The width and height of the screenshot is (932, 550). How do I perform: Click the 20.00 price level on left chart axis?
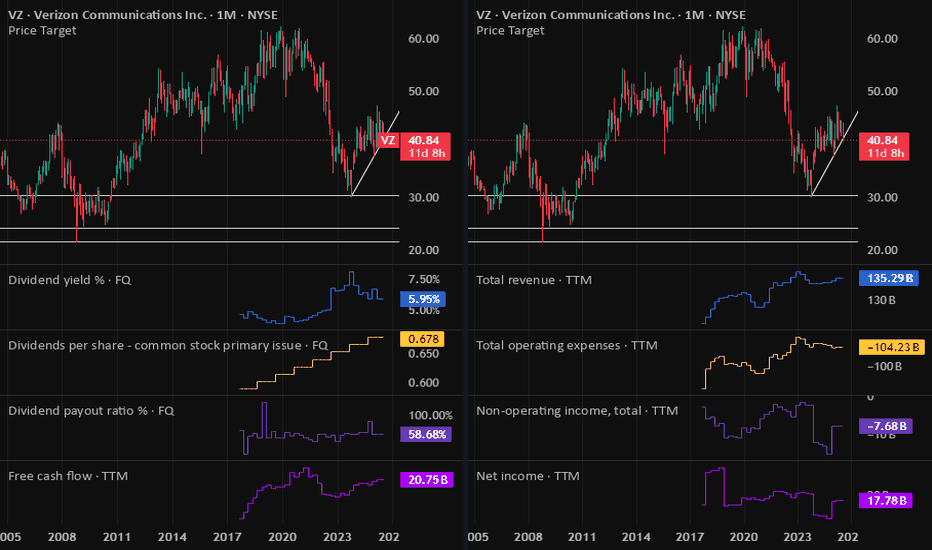(423, 250)
